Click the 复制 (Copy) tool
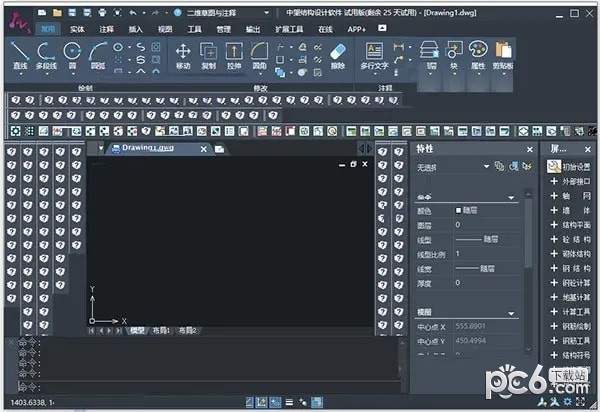Image resolution: width=600 pixels, height=412 pixels. (x=208, y=55)
